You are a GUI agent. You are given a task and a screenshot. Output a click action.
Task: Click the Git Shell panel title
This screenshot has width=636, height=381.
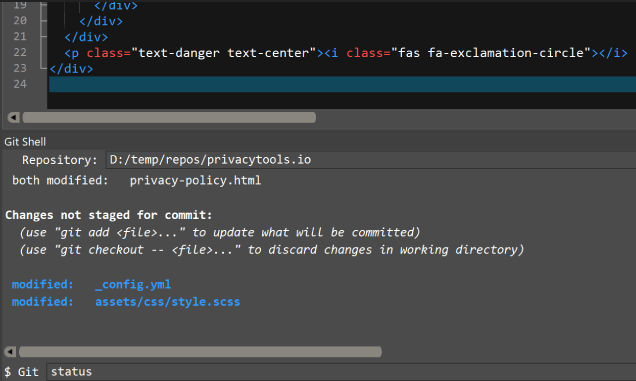[25, 142]
